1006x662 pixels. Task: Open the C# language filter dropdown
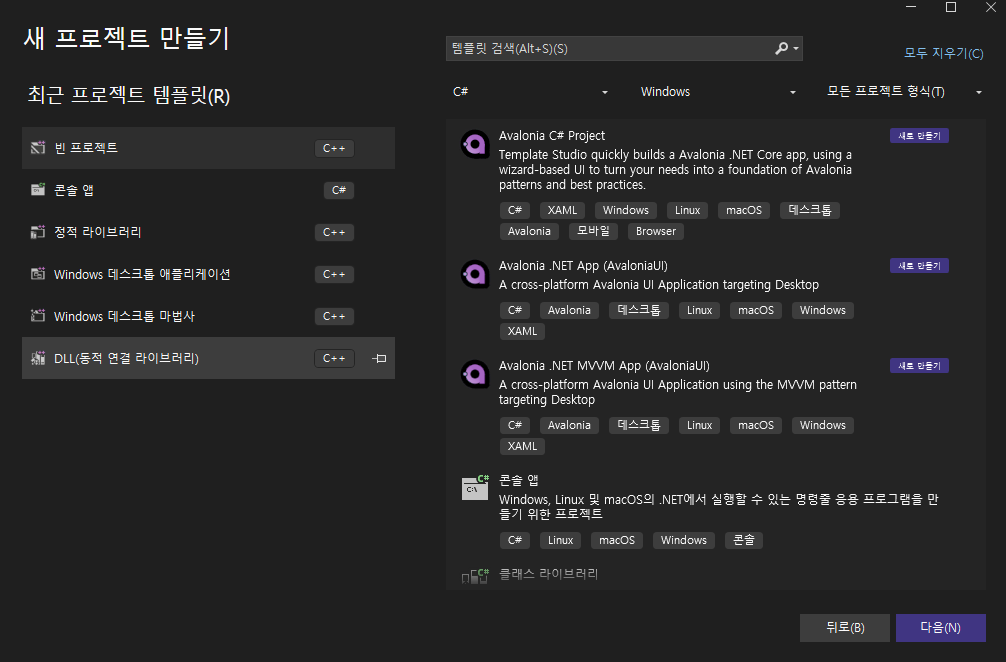pos(530,92)
